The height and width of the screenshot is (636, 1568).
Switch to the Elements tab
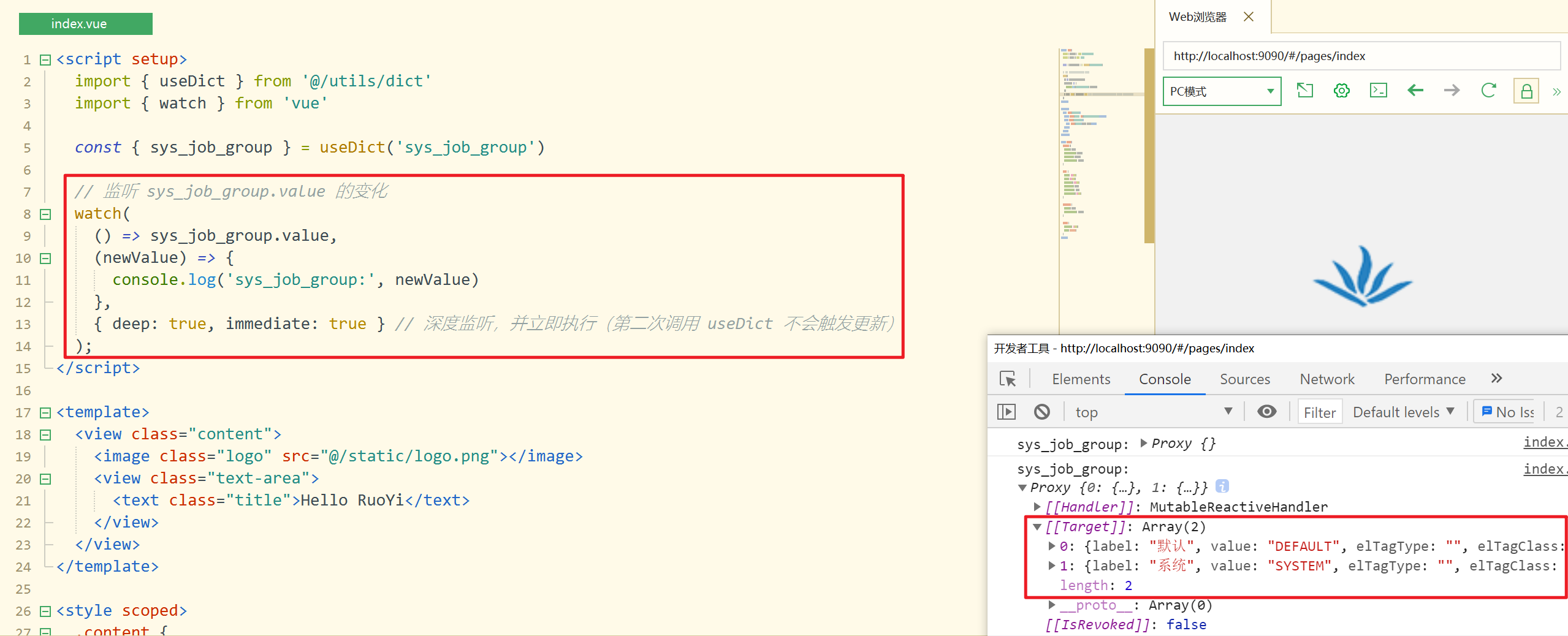coord(1081,379)
